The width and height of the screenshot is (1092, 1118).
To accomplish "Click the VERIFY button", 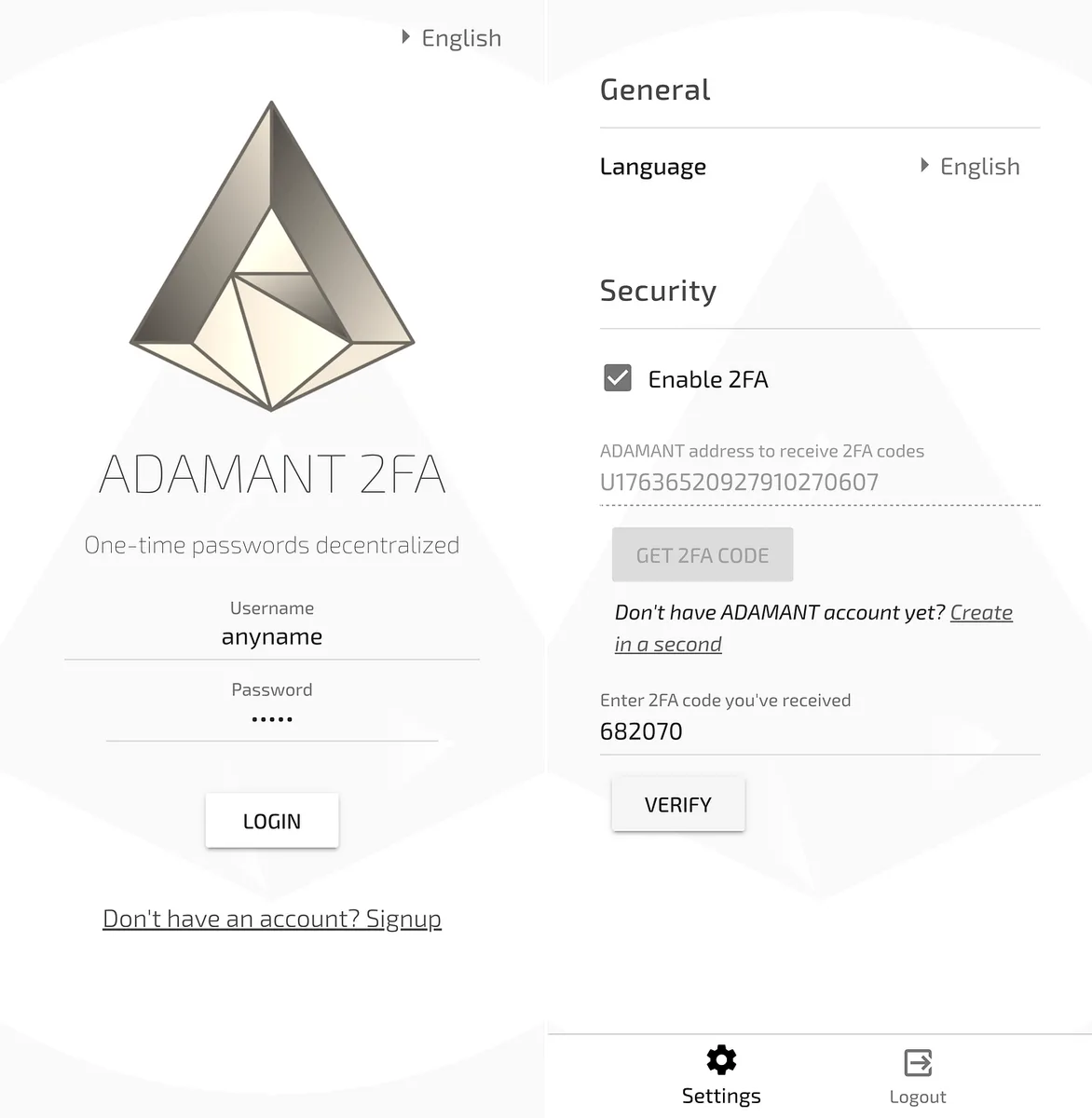I will tap(678, 804).
